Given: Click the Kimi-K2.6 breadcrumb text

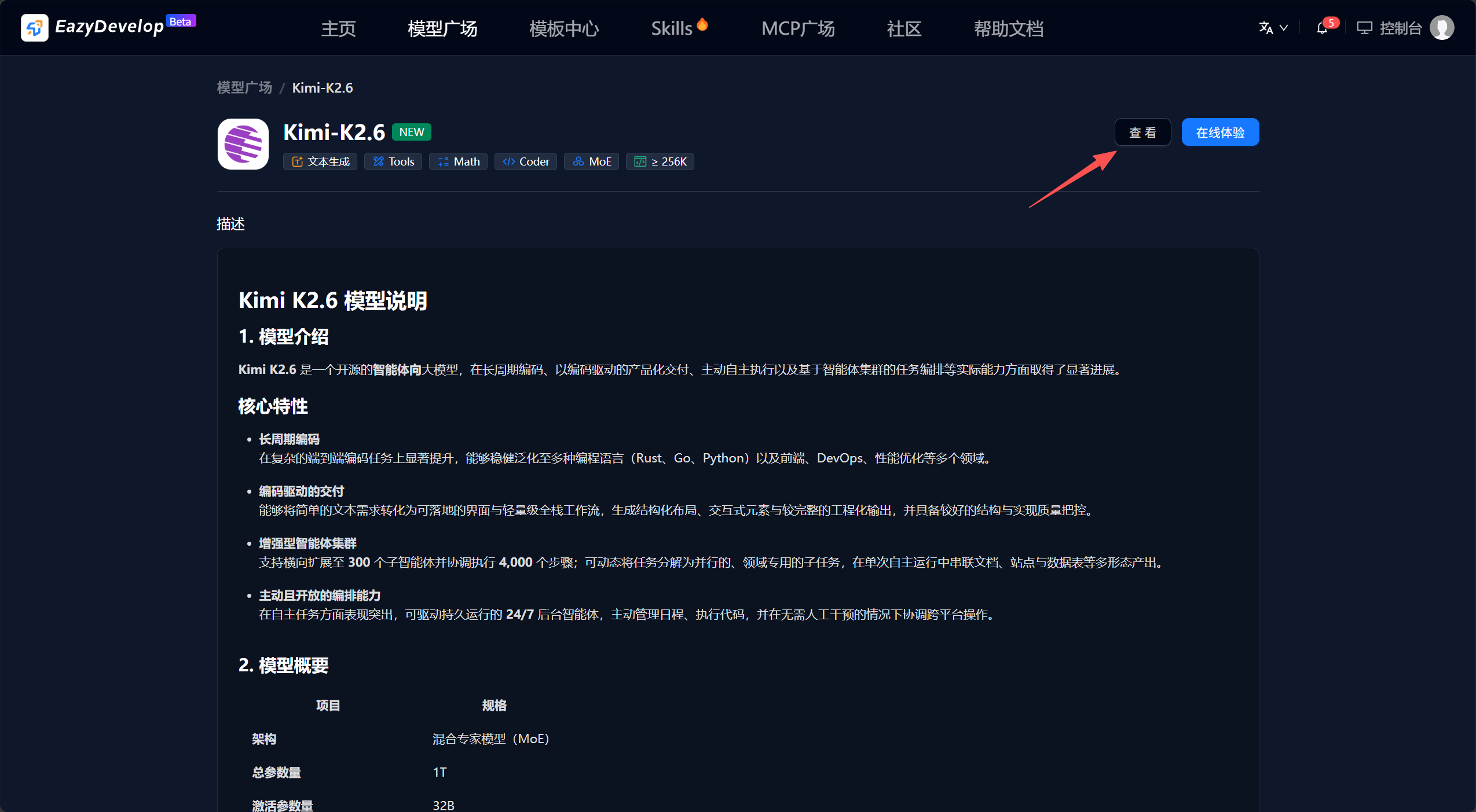Looking at the screenshot, I should pyautogui.click(x=323, y=87).
